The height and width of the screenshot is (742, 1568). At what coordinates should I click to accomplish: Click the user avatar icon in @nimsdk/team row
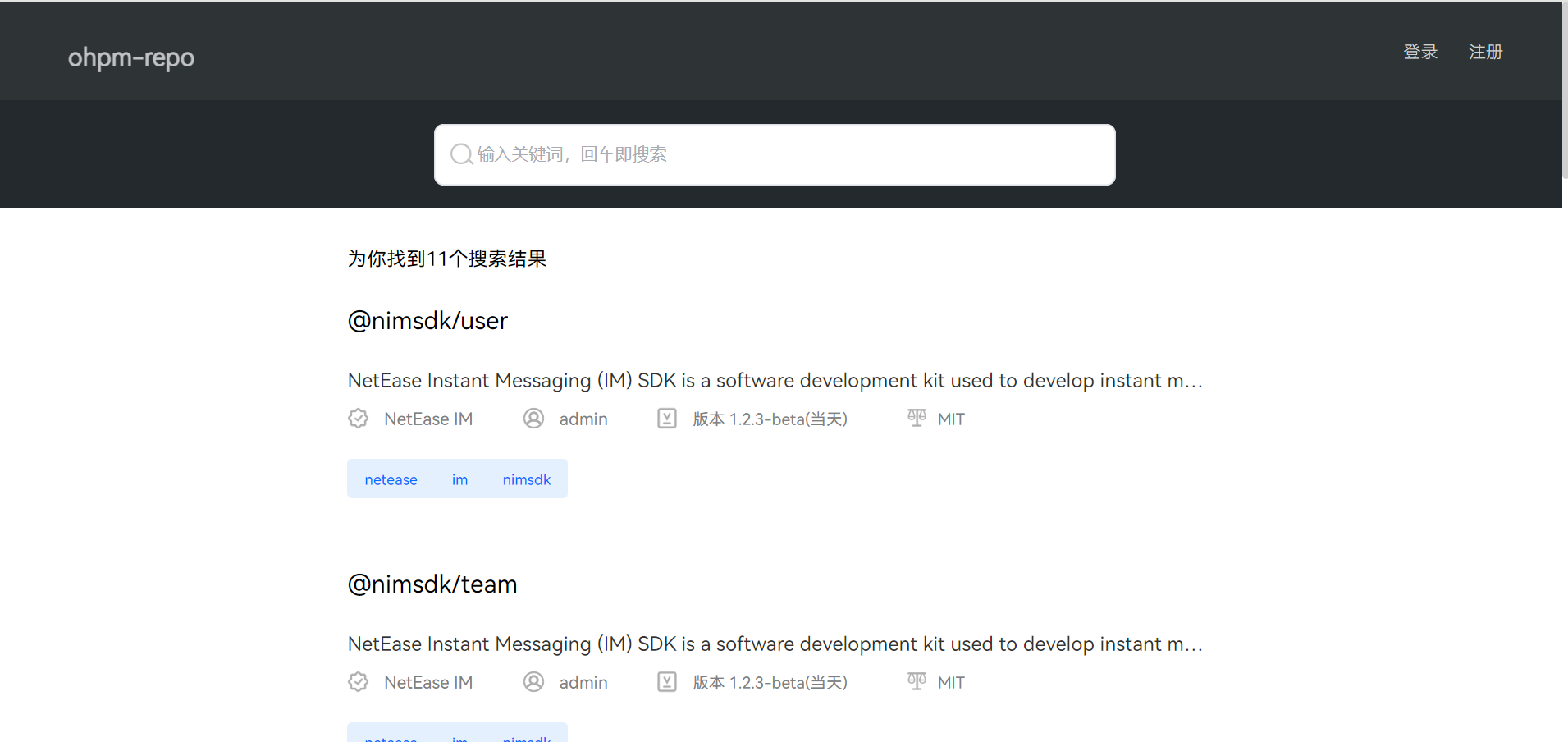(x=533, y=682)
